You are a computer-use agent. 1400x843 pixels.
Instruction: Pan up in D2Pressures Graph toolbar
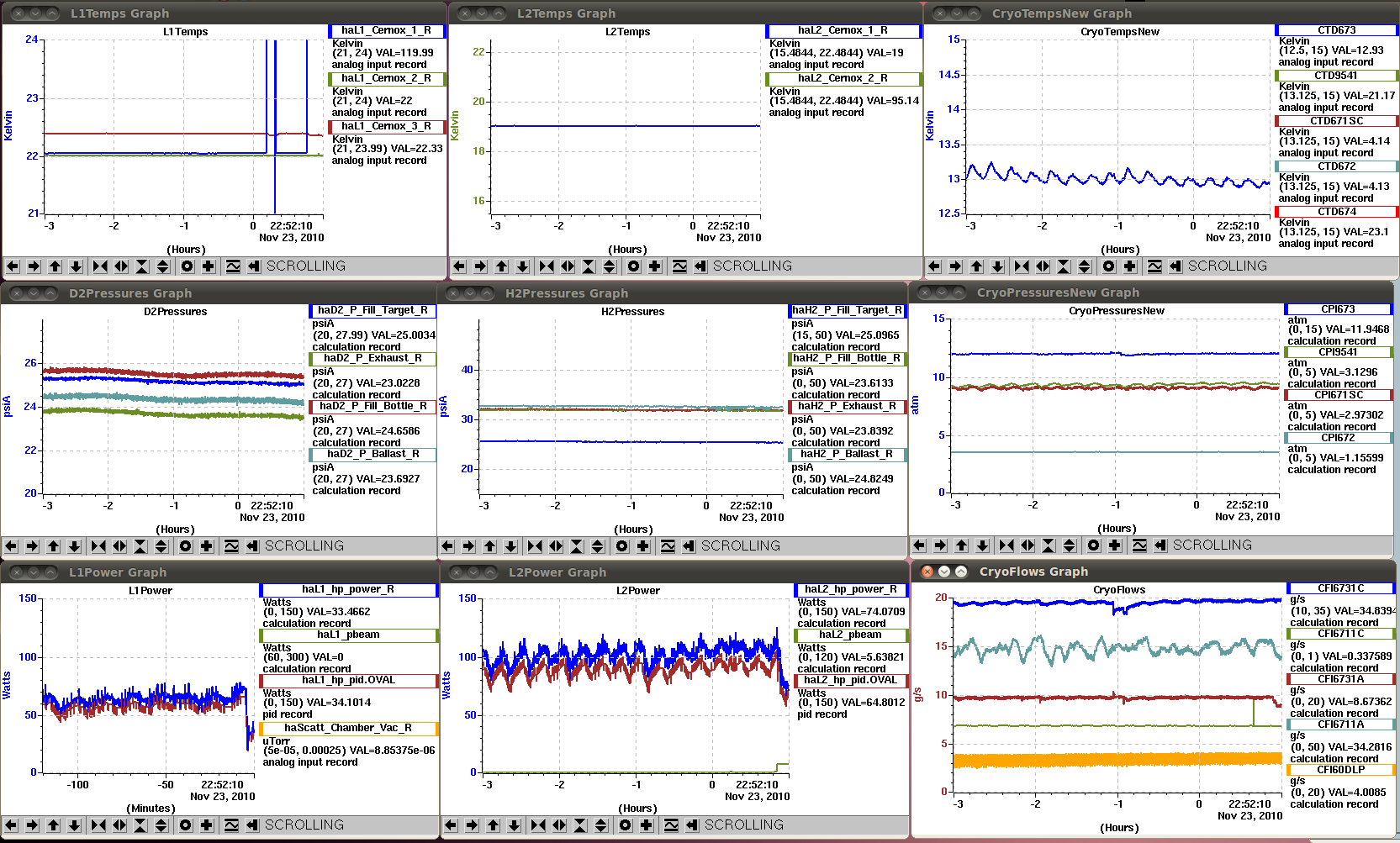click(54, 546)
